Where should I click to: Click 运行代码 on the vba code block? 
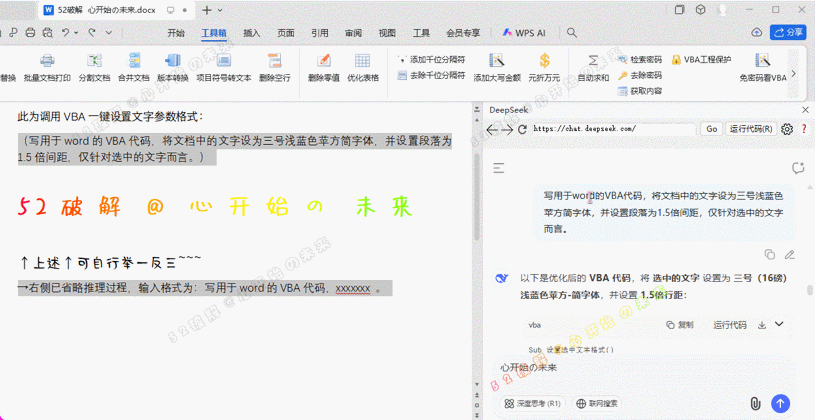click(x=730, y=325)
